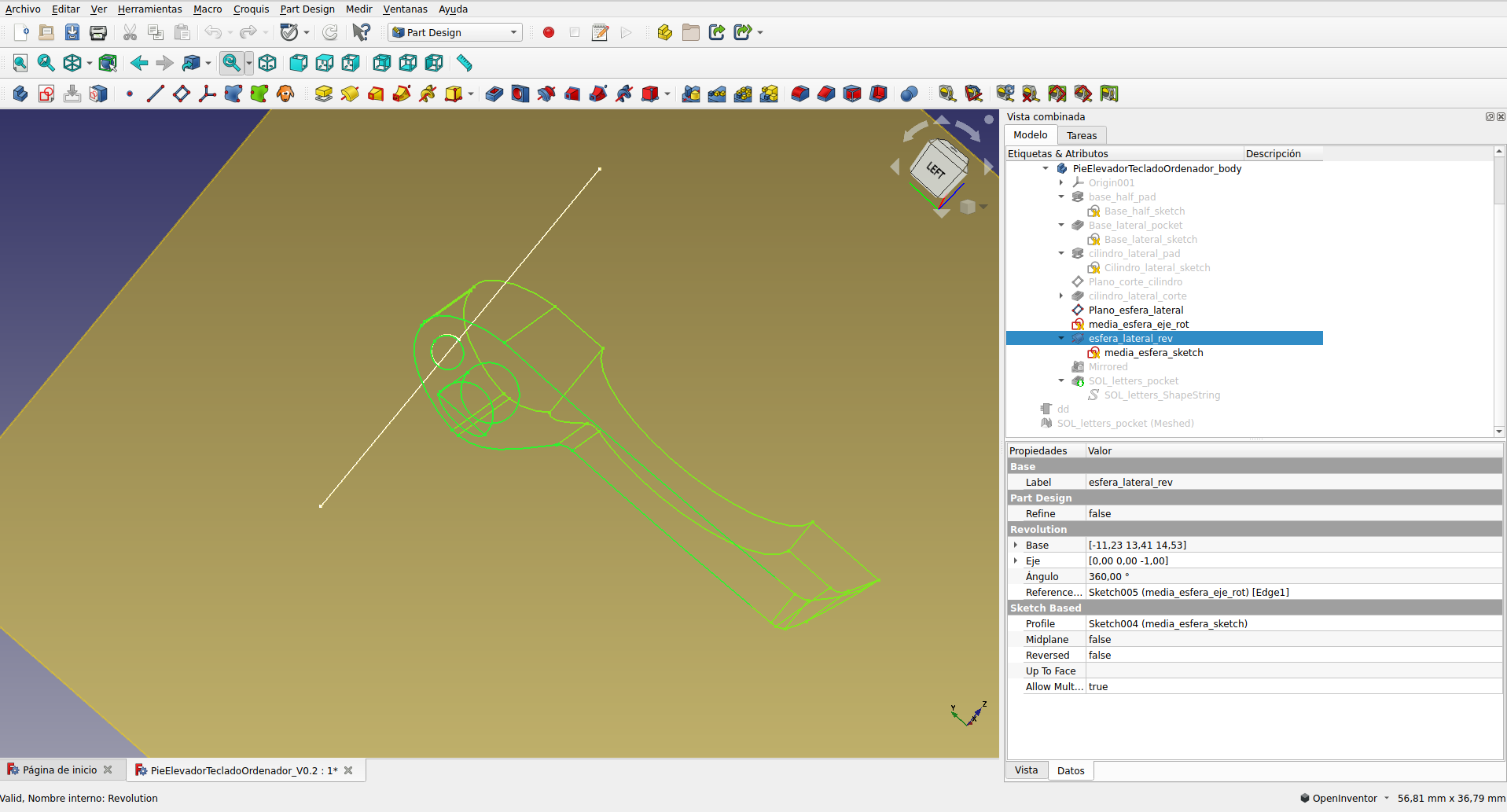Image resolution: width=1507 pixels, height=812 pixels.
Task: Collapse the esfera_lateral_rev tree item
Action: (x=1061, y=338)
